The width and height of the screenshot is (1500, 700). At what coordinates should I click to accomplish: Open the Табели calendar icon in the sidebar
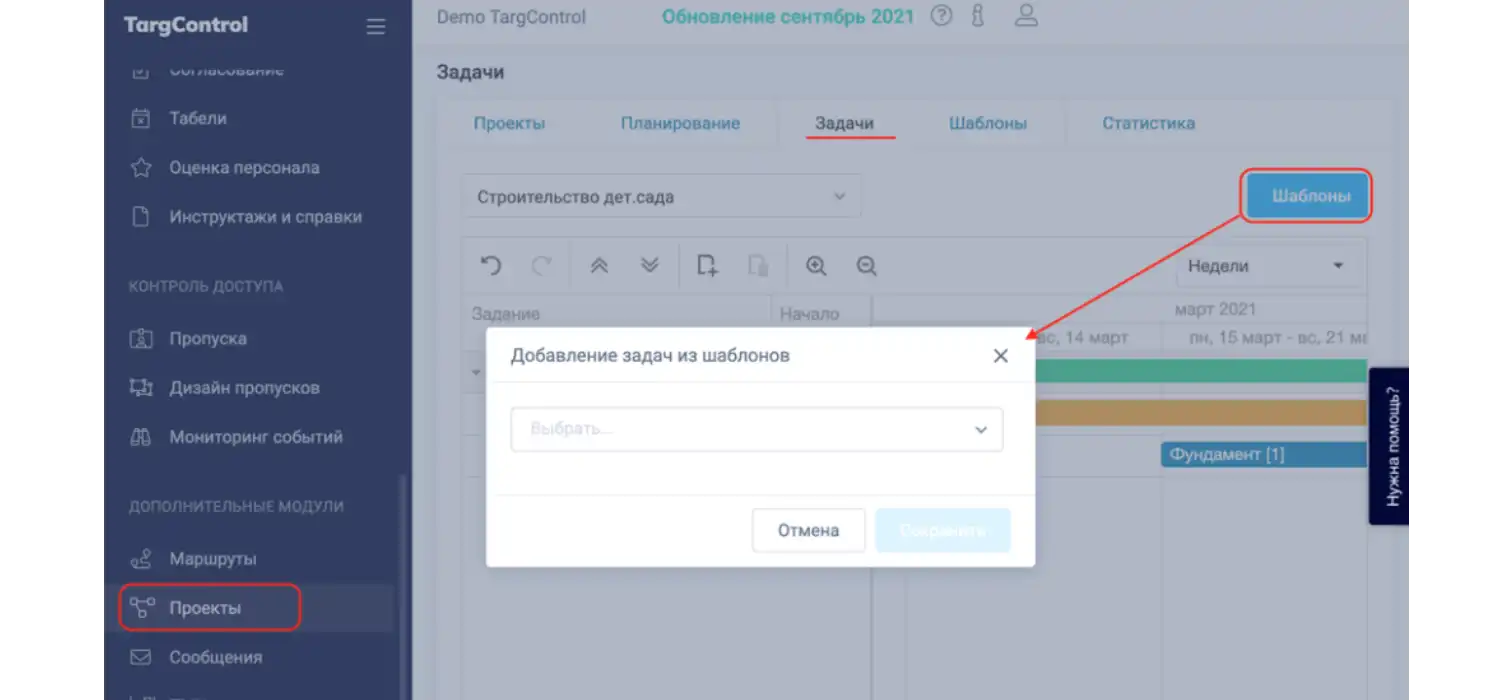click(142, 118)
